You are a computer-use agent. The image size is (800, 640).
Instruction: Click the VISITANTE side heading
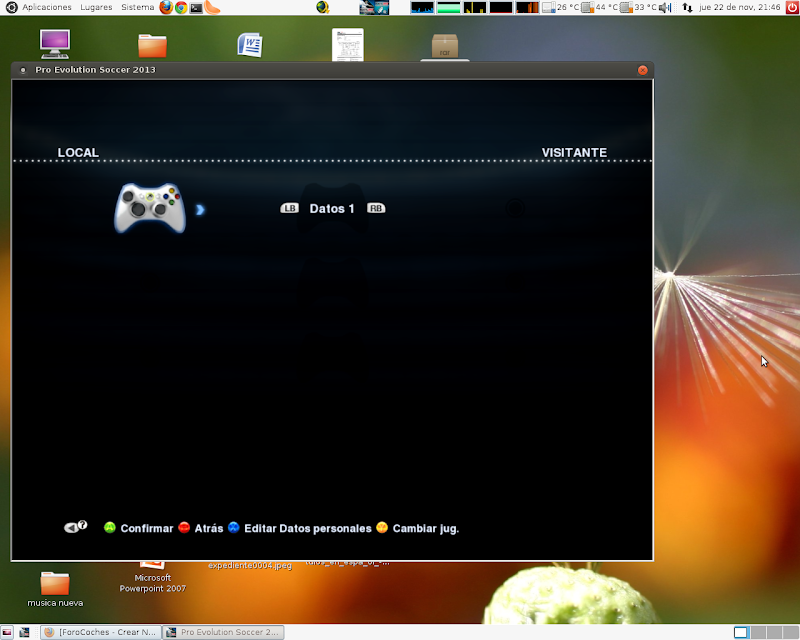[x=574, y=153]
